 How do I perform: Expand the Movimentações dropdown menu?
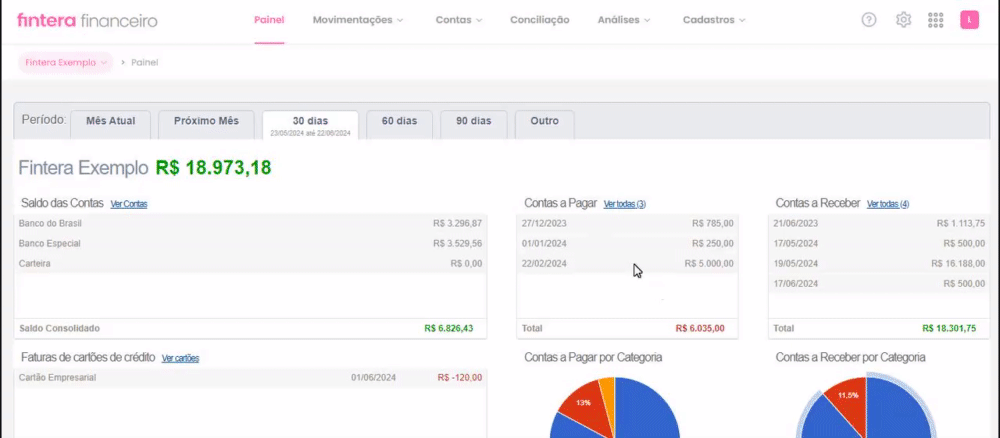tap(358, 20)
